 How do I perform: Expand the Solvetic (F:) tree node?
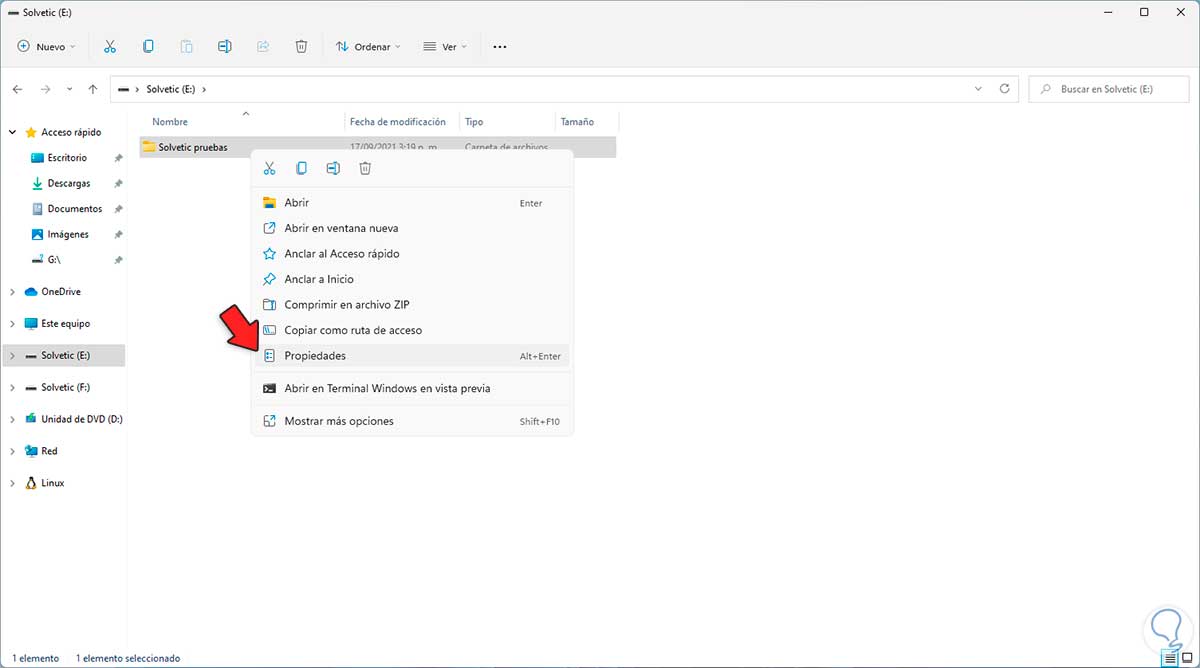pyautogui.click(x=13, y=387)
